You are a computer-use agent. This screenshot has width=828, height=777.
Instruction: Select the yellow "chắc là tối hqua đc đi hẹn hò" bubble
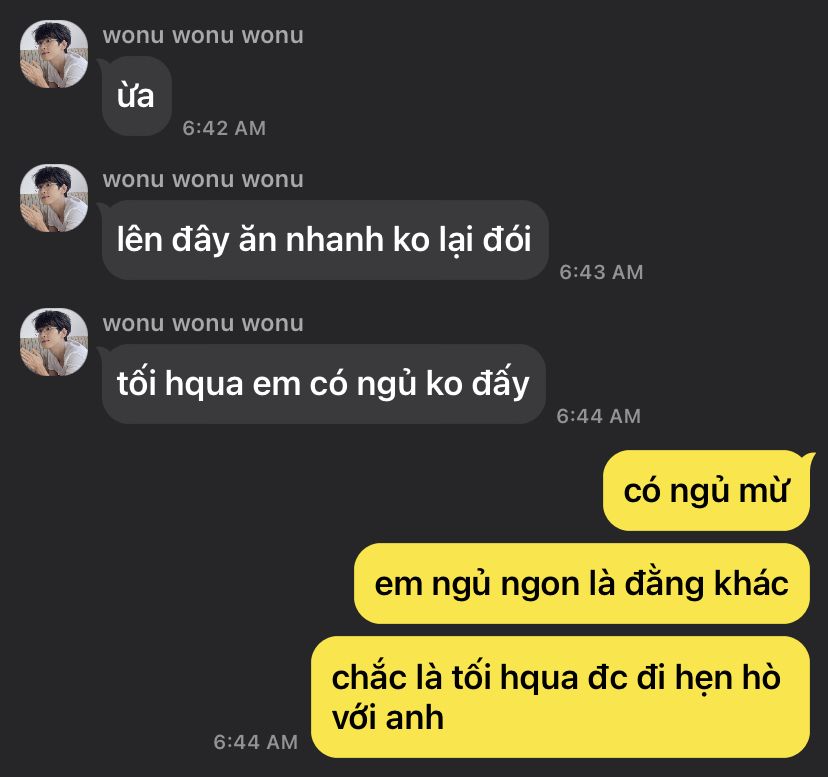click(x=560, y=697)
